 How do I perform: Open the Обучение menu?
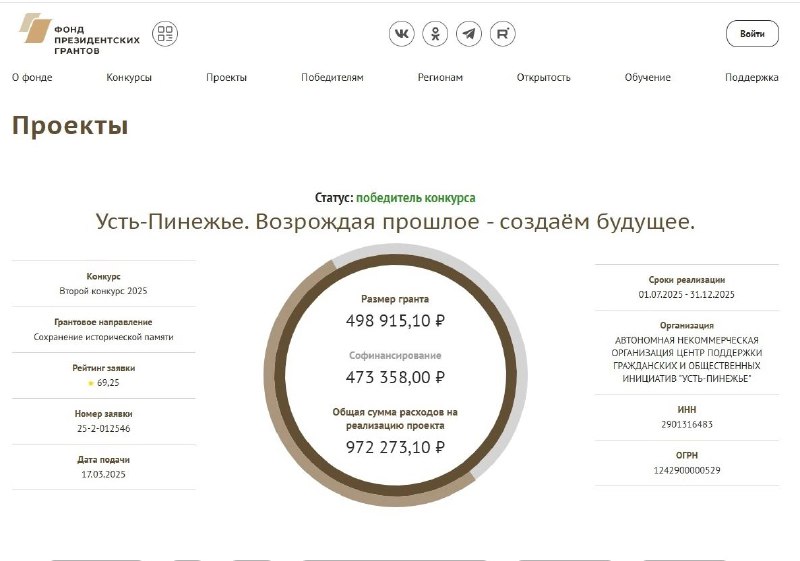647,78
